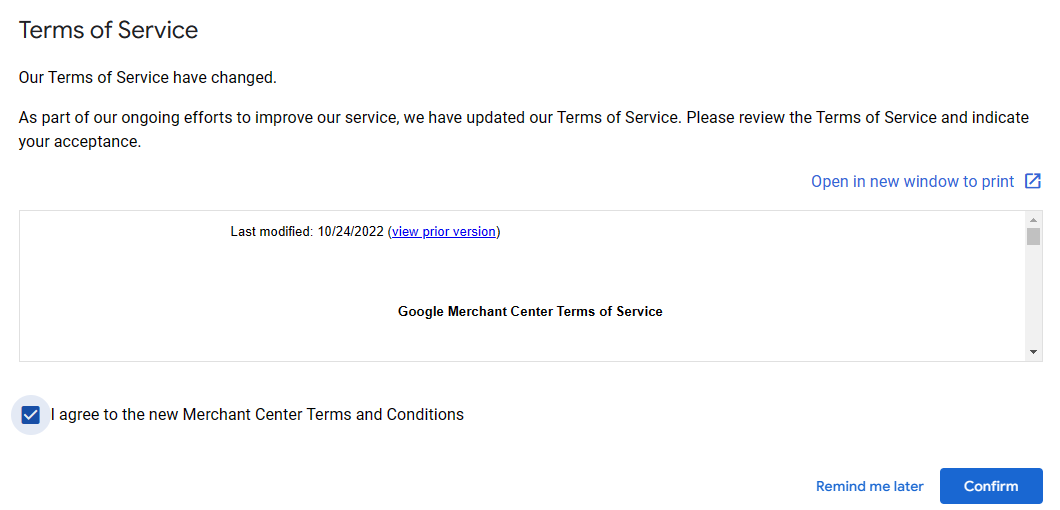The width and height of the screenshot is (1060, 510).
Task: Click the scrollbar down arrow in terms box
Action: tap(1033, 352)
